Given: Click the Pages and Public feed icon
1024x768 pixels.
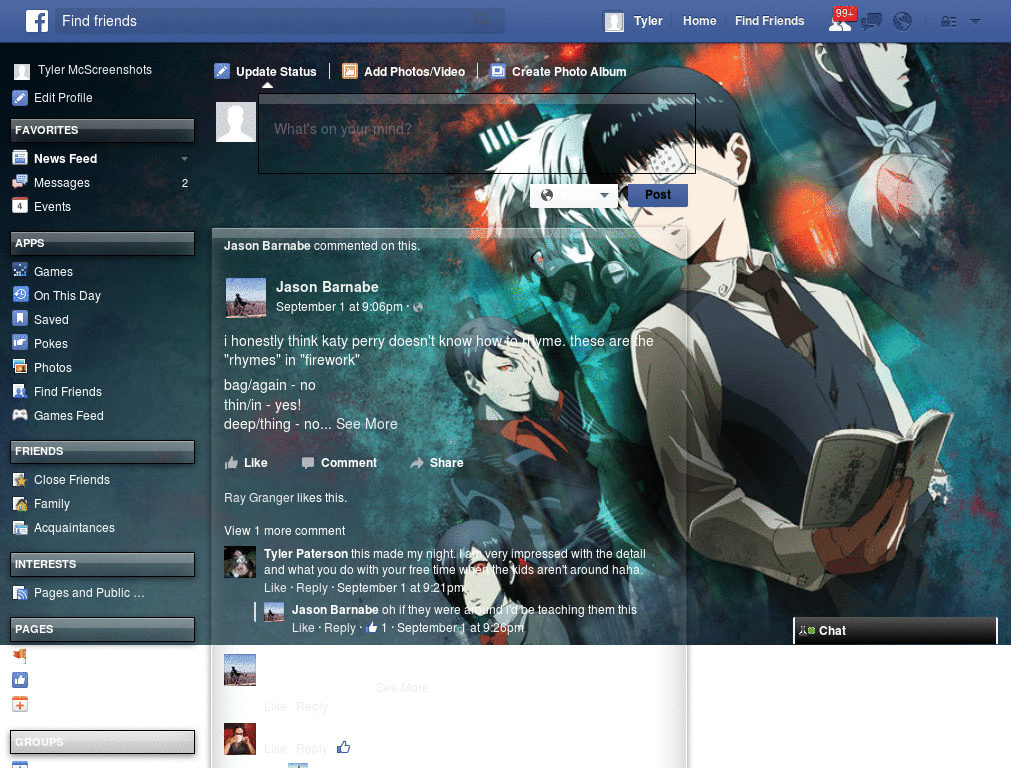Looking at the screenshot, I should (20, 593).
